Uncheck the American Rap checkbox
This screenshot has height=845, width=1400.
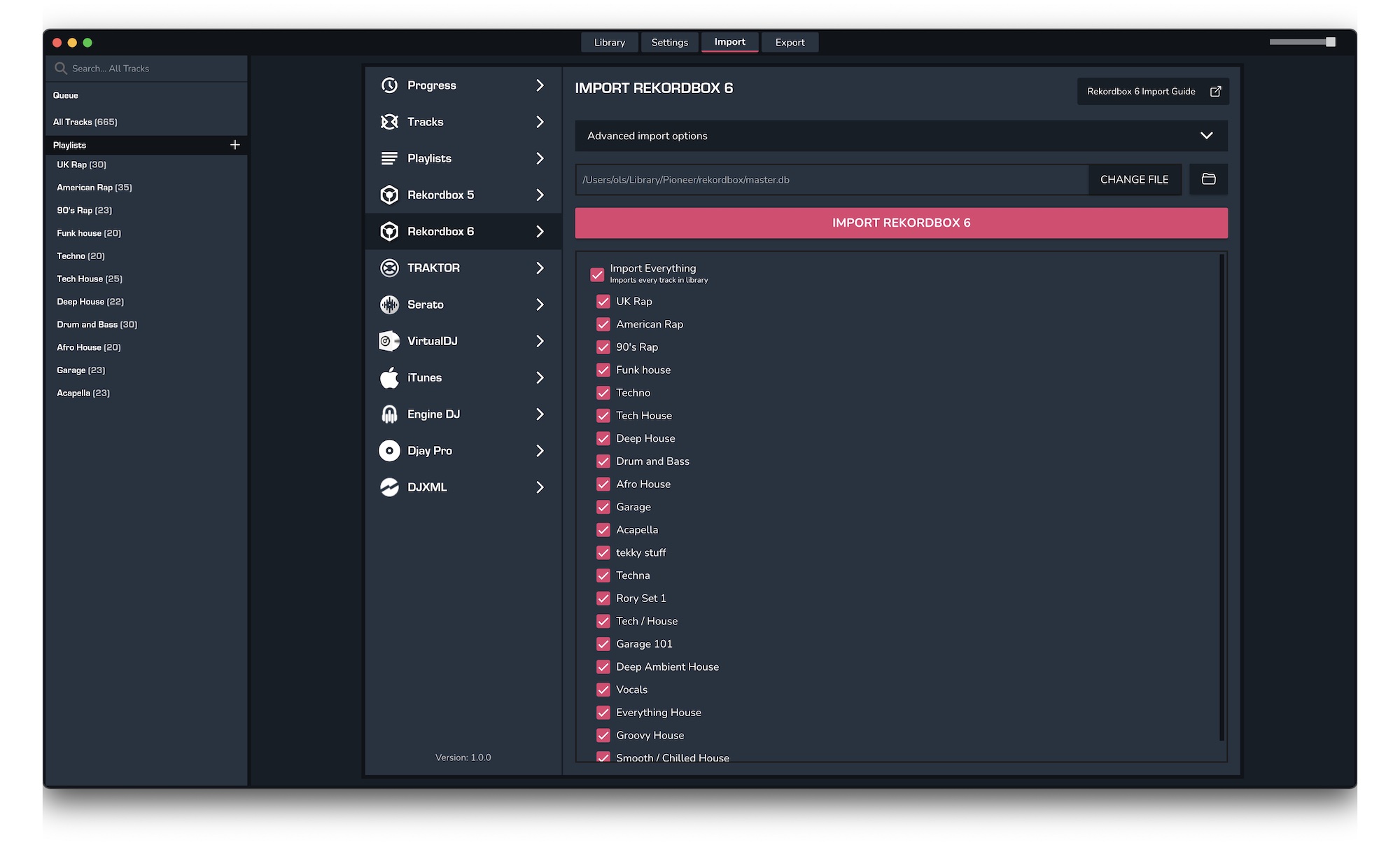(603, 324)
